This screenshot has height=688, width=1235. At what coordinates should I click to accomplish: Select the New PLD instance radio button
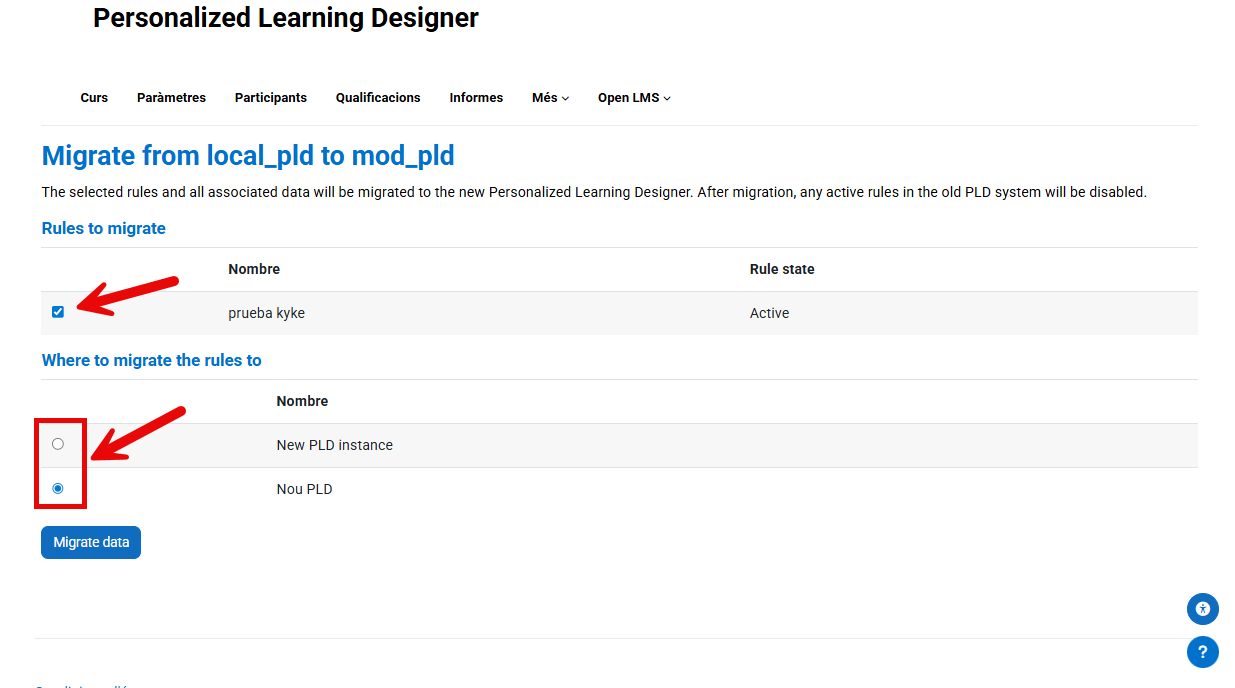point(58,444)
